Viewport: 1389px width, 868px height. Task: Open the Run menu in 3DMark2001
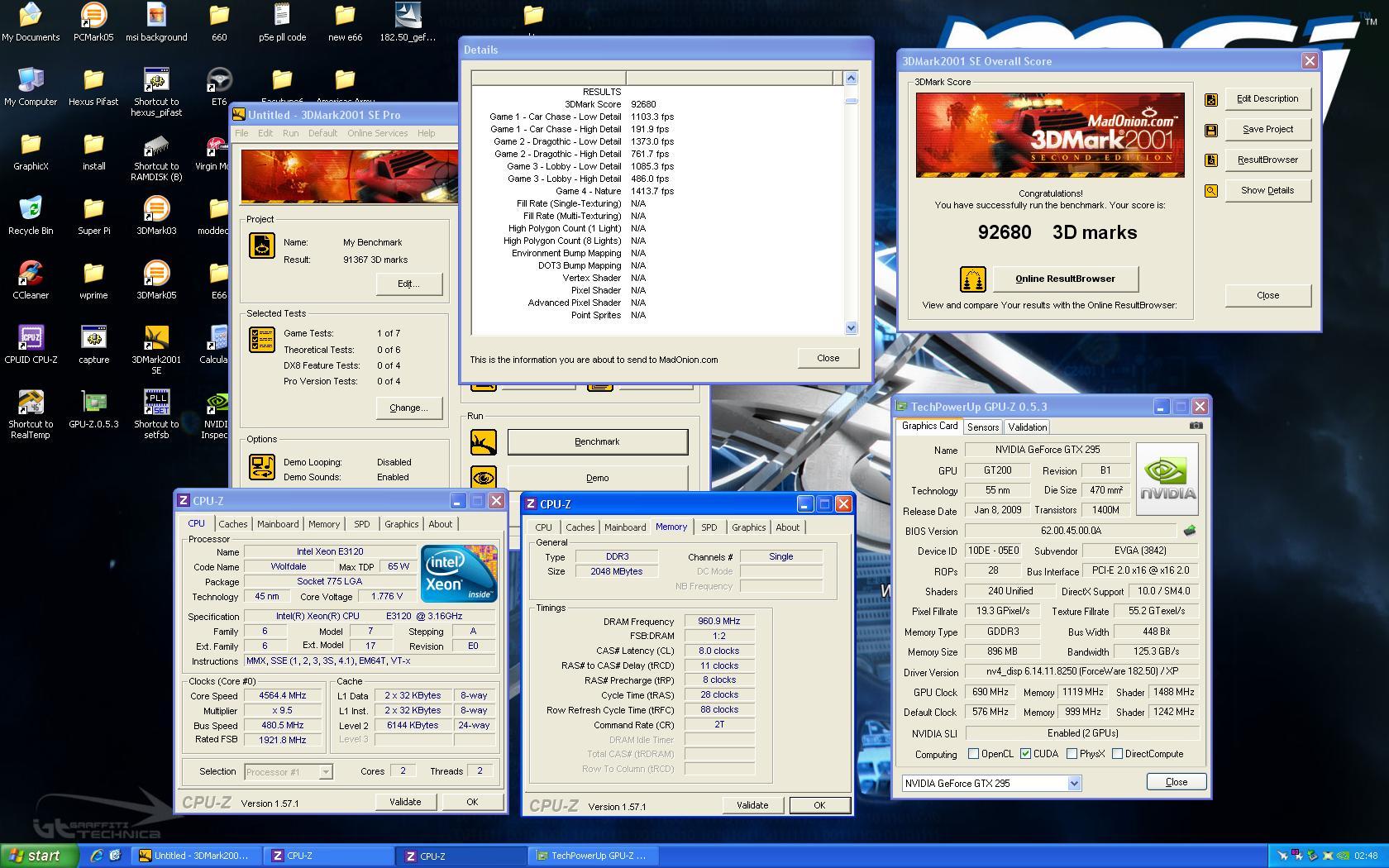[x=290, y=133]
